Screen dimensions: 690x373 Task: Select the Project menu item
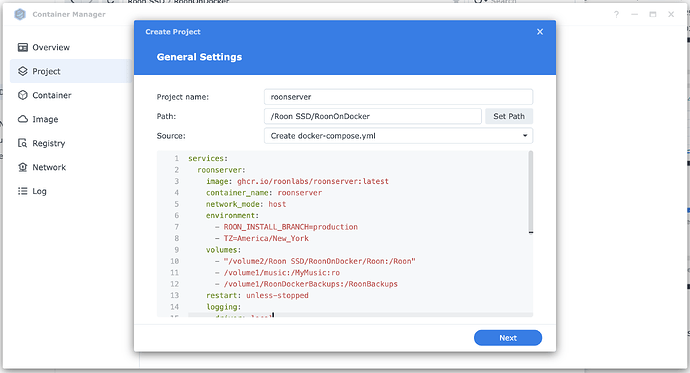[x=71, y=71]
